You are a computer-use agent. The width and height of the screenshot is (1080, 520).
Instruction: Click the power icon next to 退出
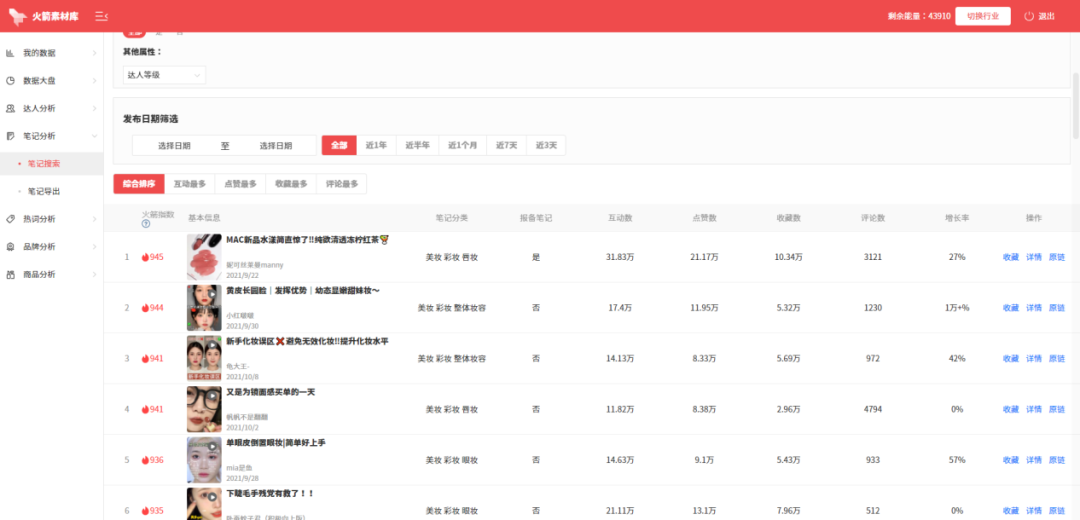pos(1029,16)
